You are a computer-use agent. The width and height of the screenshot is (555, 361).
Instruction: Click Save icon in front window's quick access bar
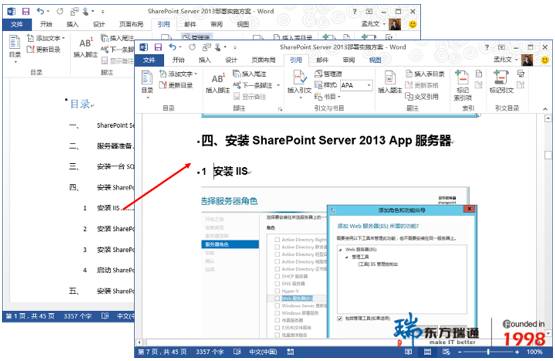coord(158,47)
